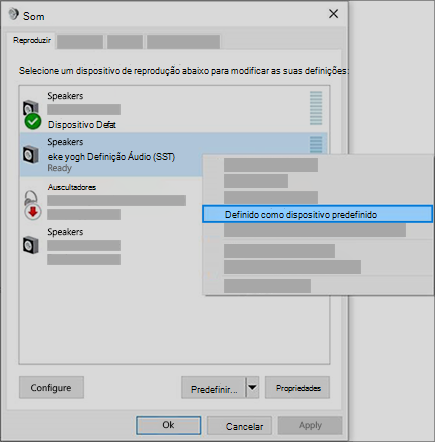Select the last Speakers device icon
Image resolution: width=435 pixels, height=442 pixels.
pos(31,245)
